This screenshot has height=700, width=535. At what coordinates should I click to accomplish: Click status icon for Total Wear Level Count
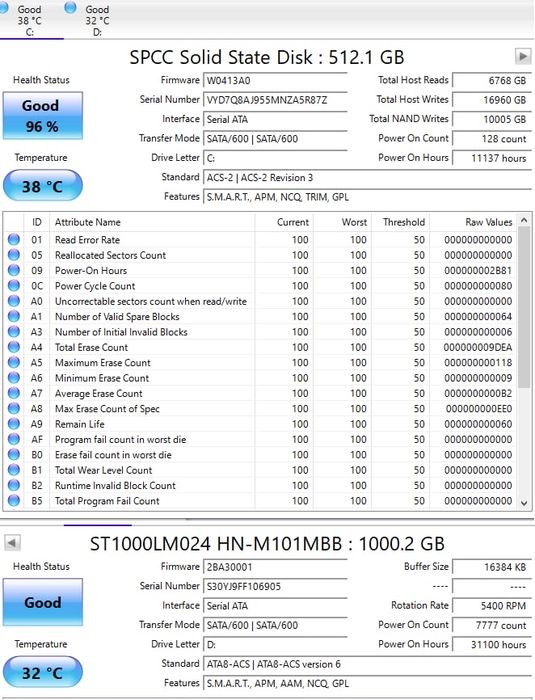[14, 470]
